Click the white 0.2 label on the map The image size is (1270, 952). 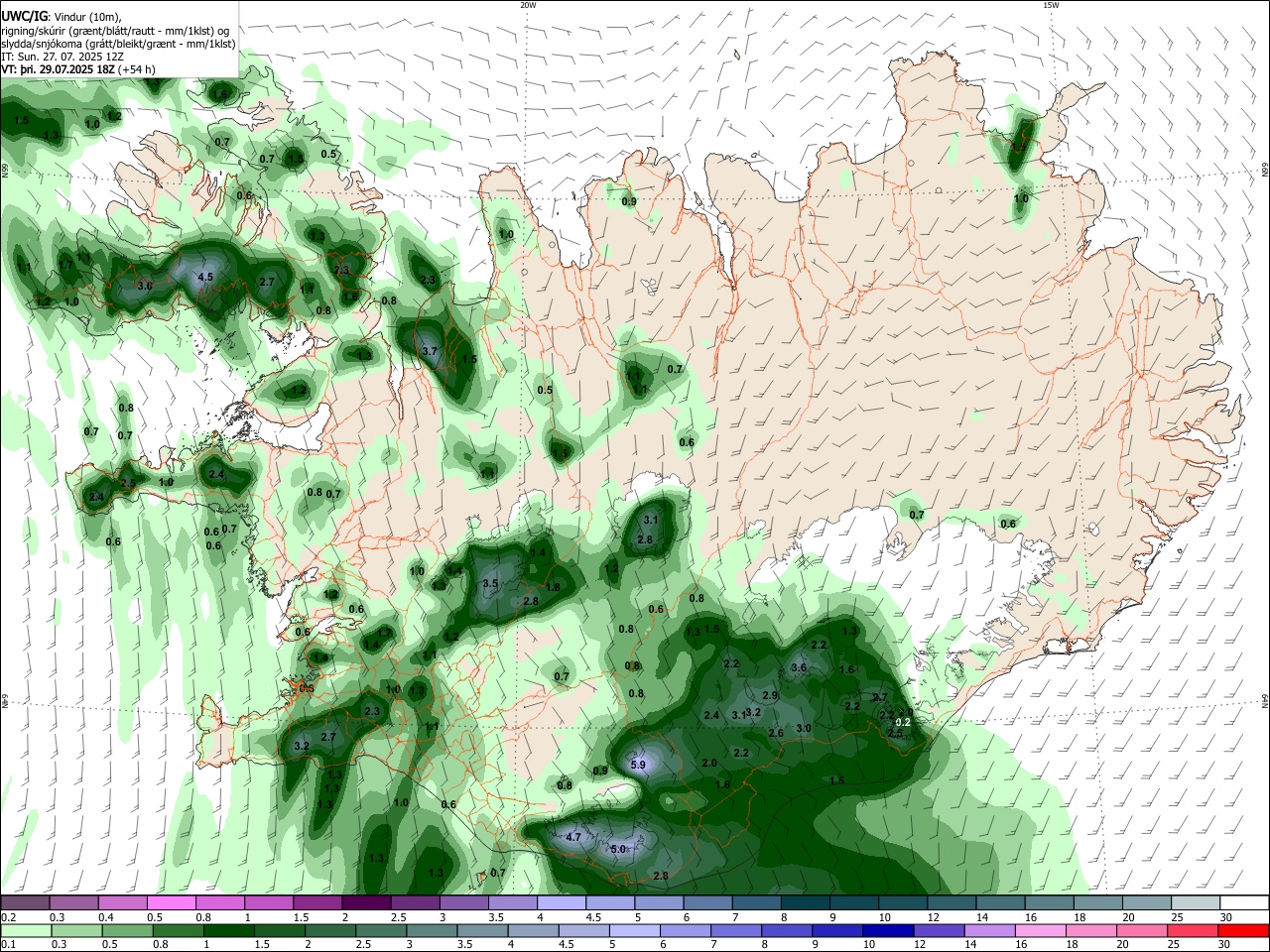tap(903, 722)
